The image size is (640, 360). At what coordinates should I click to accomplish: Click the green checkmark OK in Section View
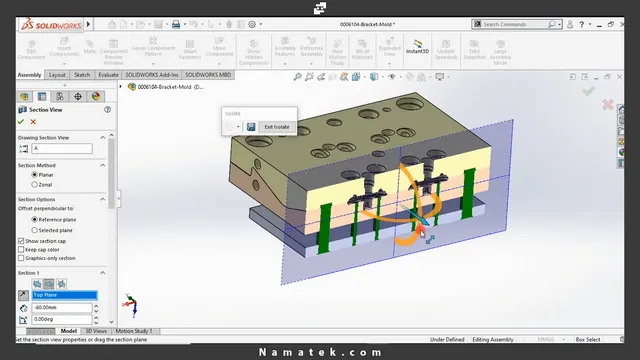pos(21,122)
